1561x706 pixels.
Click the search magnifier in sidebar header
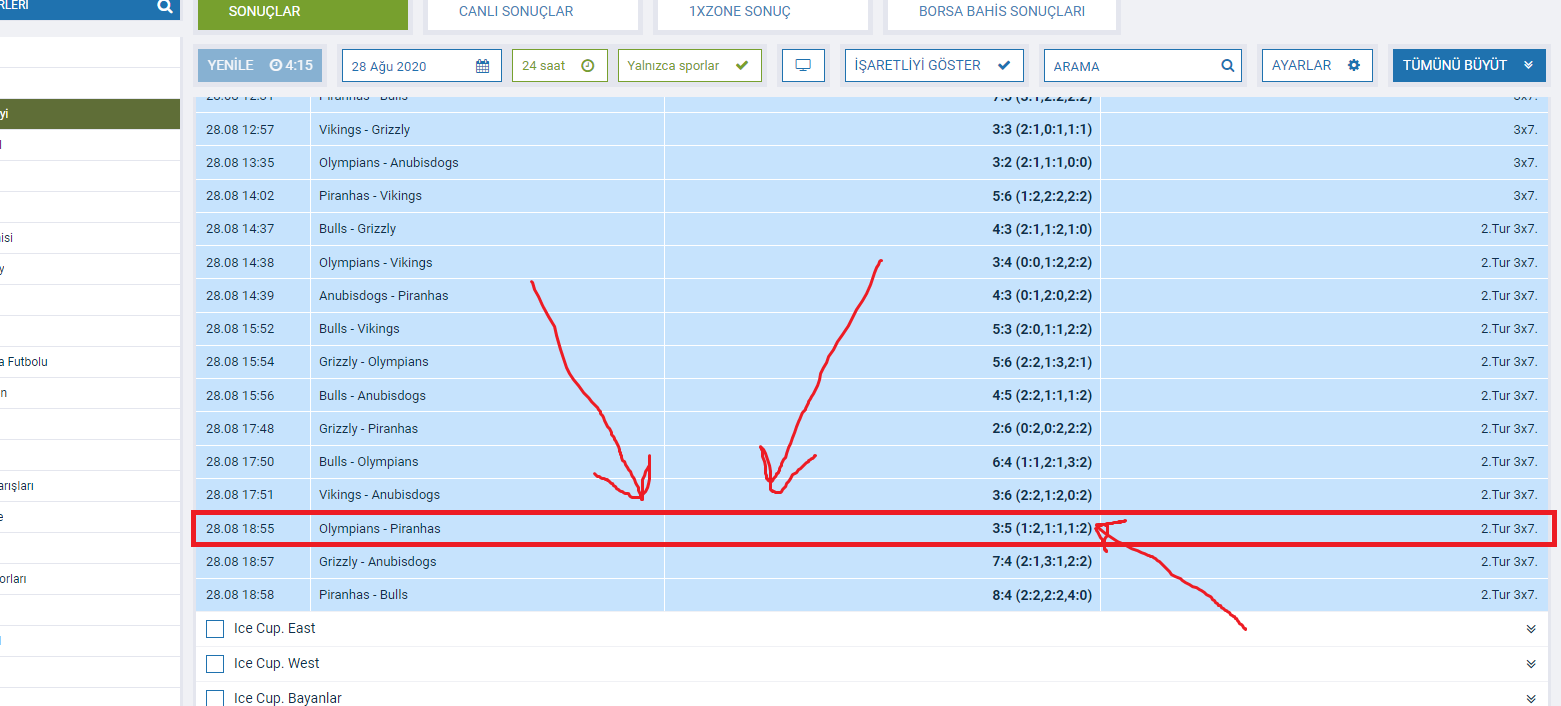click(x=165, y=6)
